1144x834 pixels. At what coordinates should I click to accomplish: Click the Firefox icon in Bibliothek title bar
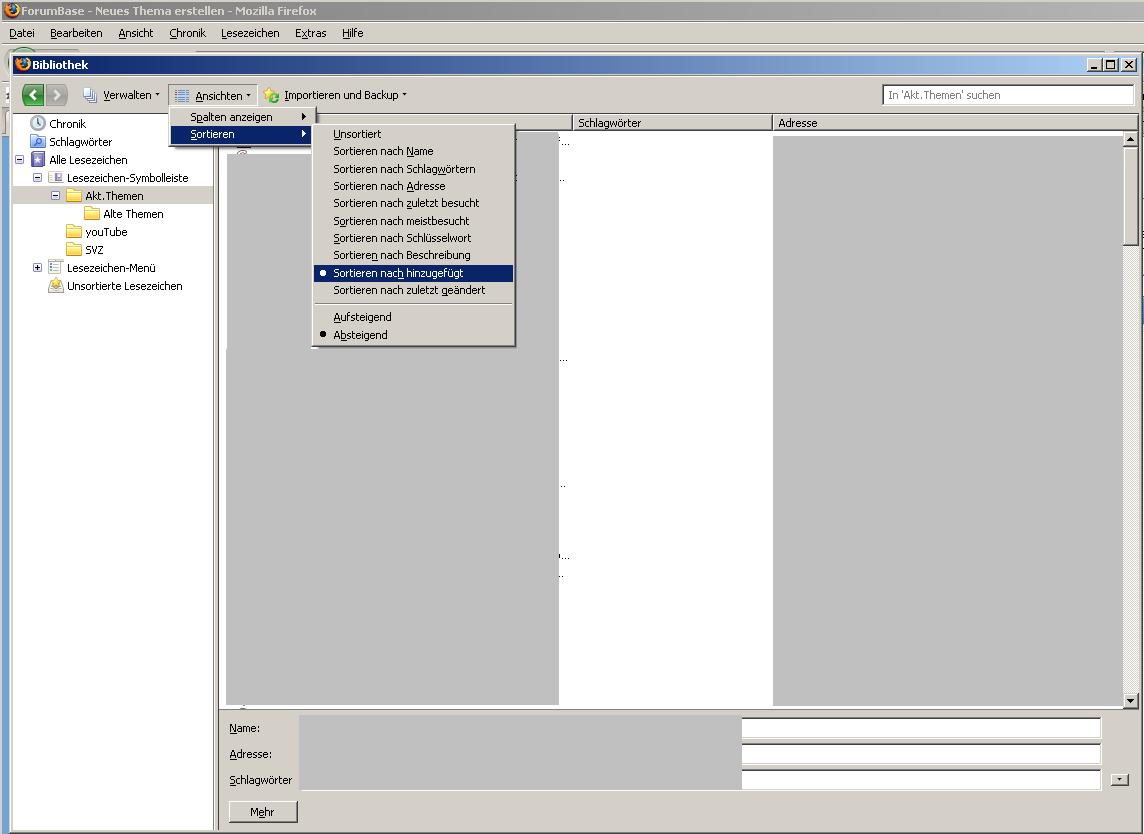[23, 64]
